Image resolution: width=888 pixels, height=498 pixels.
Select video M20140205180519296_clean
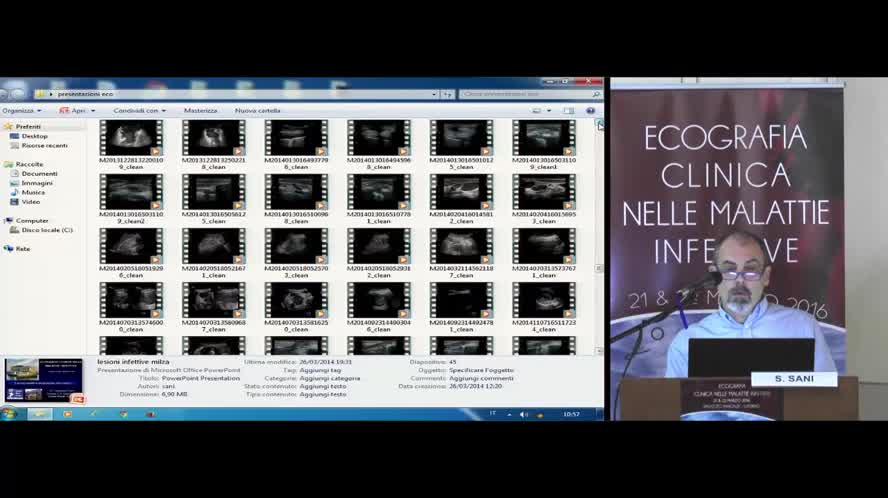131,253
